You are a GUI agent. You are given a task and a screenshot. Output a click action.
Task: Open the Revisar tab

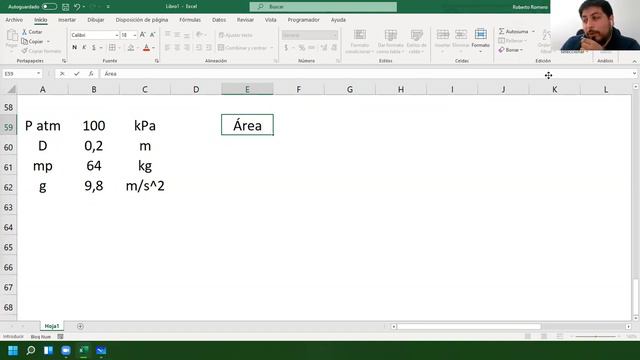point(245,20)
